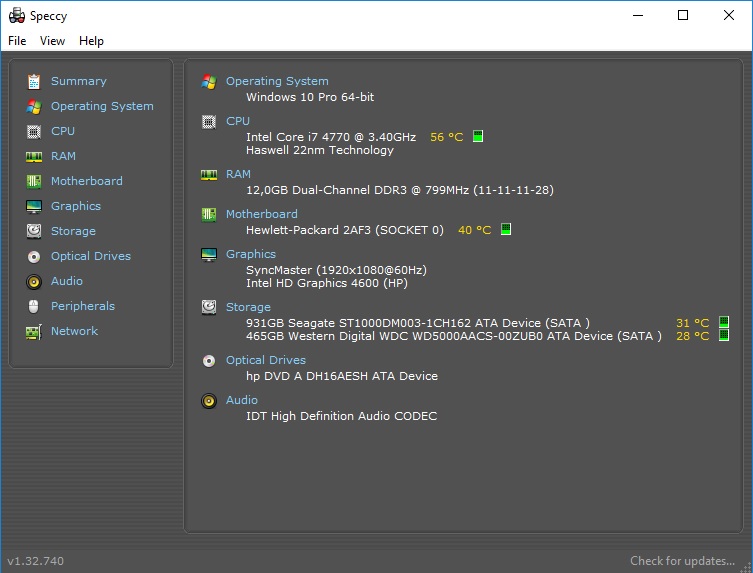Screen dimensions: 753x573
Task: Go to the CPU section in sidebar
Action: [63, 131]
